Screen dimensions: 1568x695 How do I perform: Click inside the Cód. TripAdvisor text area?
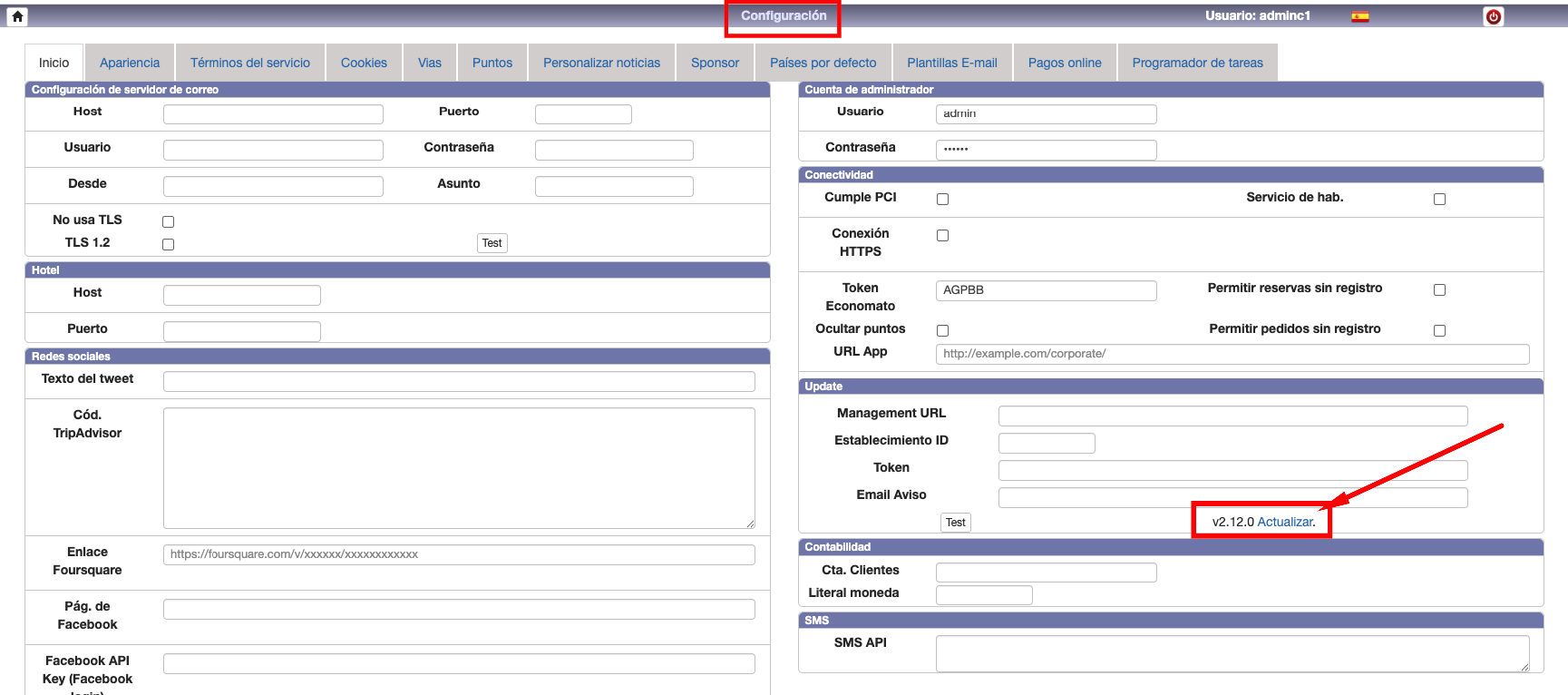point(458,467)
